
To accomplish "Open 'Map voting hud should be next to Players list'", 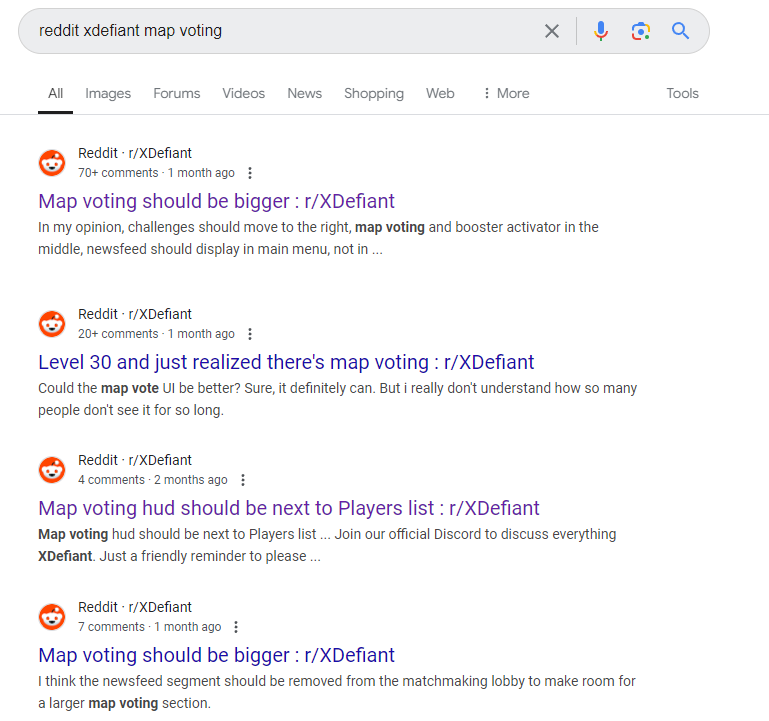I will click(x=289, y=509).
